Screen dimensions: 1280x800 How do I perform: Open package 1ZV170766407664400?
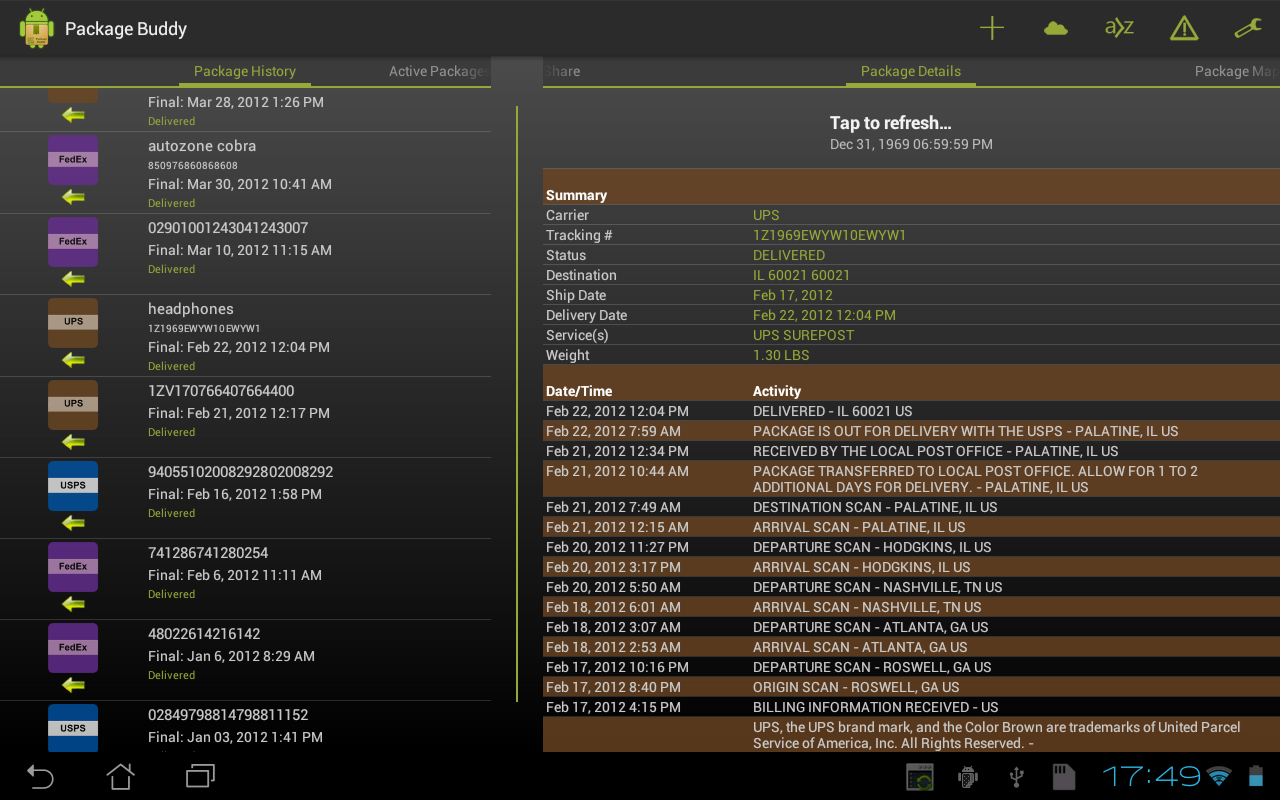[245, 418]
